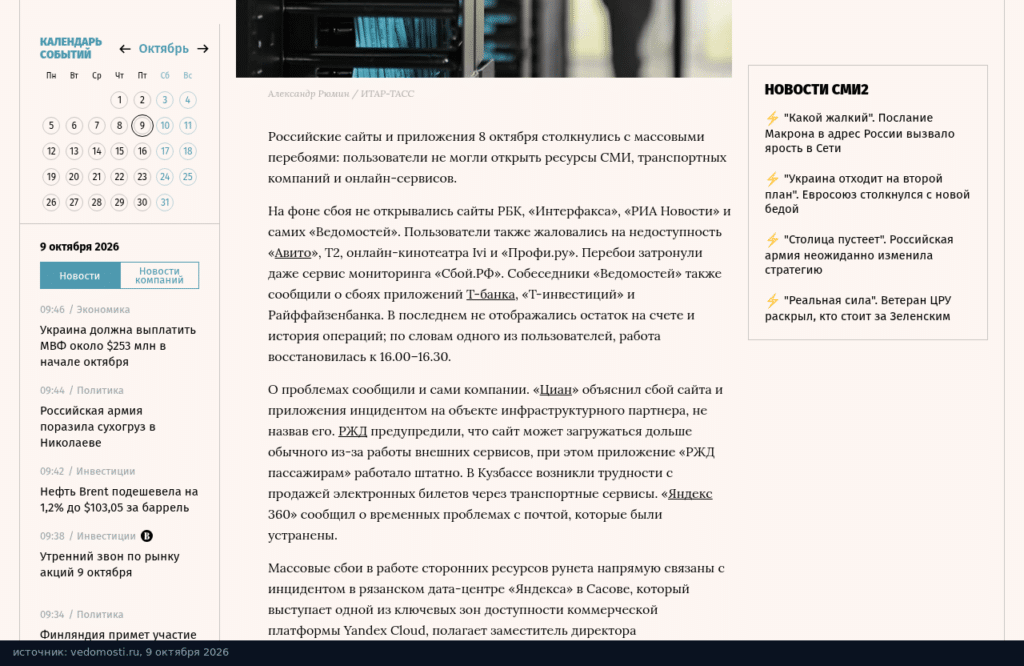Click the НОВОСТИ СМИ2 widget heading

[816, 90]
